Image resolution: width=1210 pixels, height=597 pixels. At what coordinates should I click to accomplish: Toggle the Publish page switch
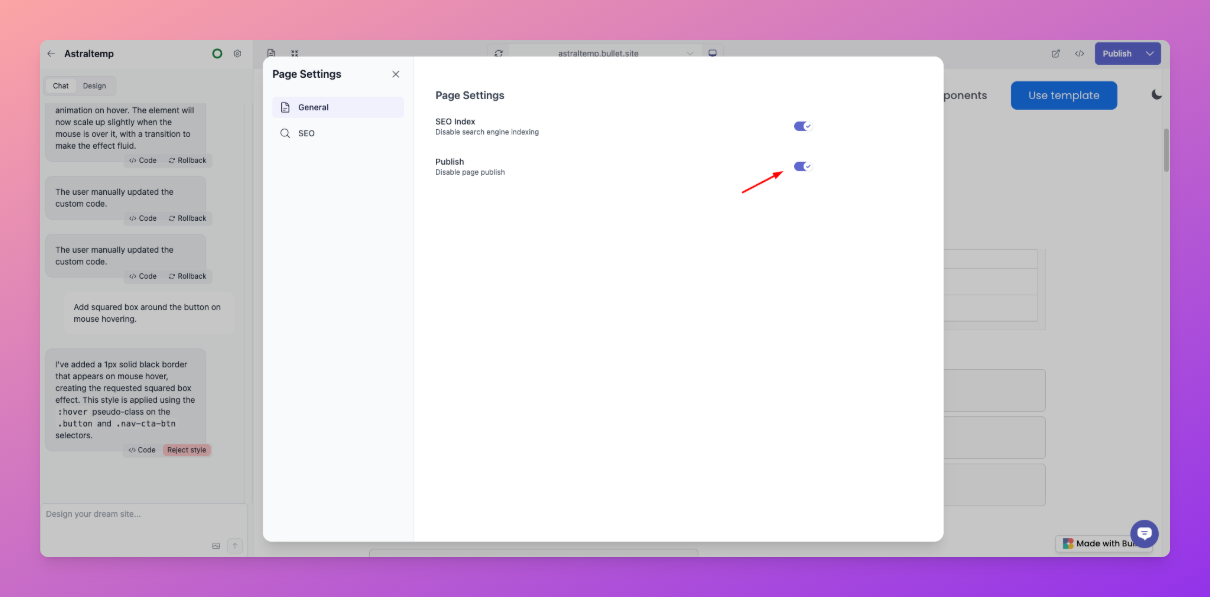[803, 166]
